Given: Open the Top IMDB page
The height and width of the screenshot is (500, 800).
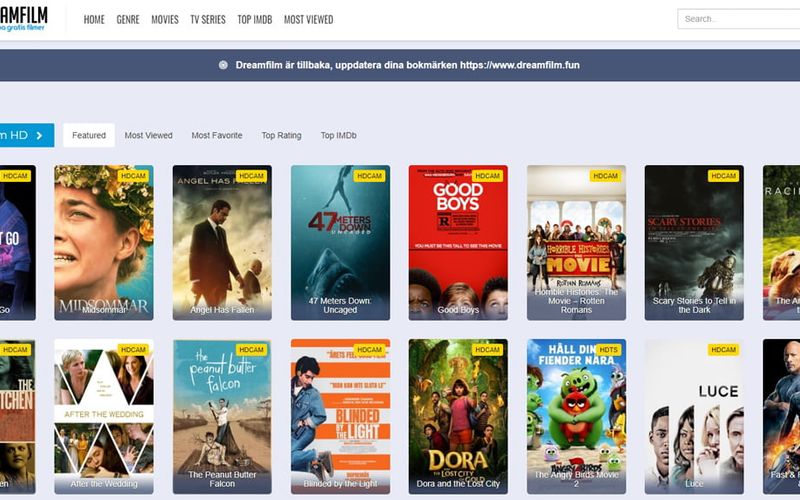Looking at the screenshot, I should (255, 19).
